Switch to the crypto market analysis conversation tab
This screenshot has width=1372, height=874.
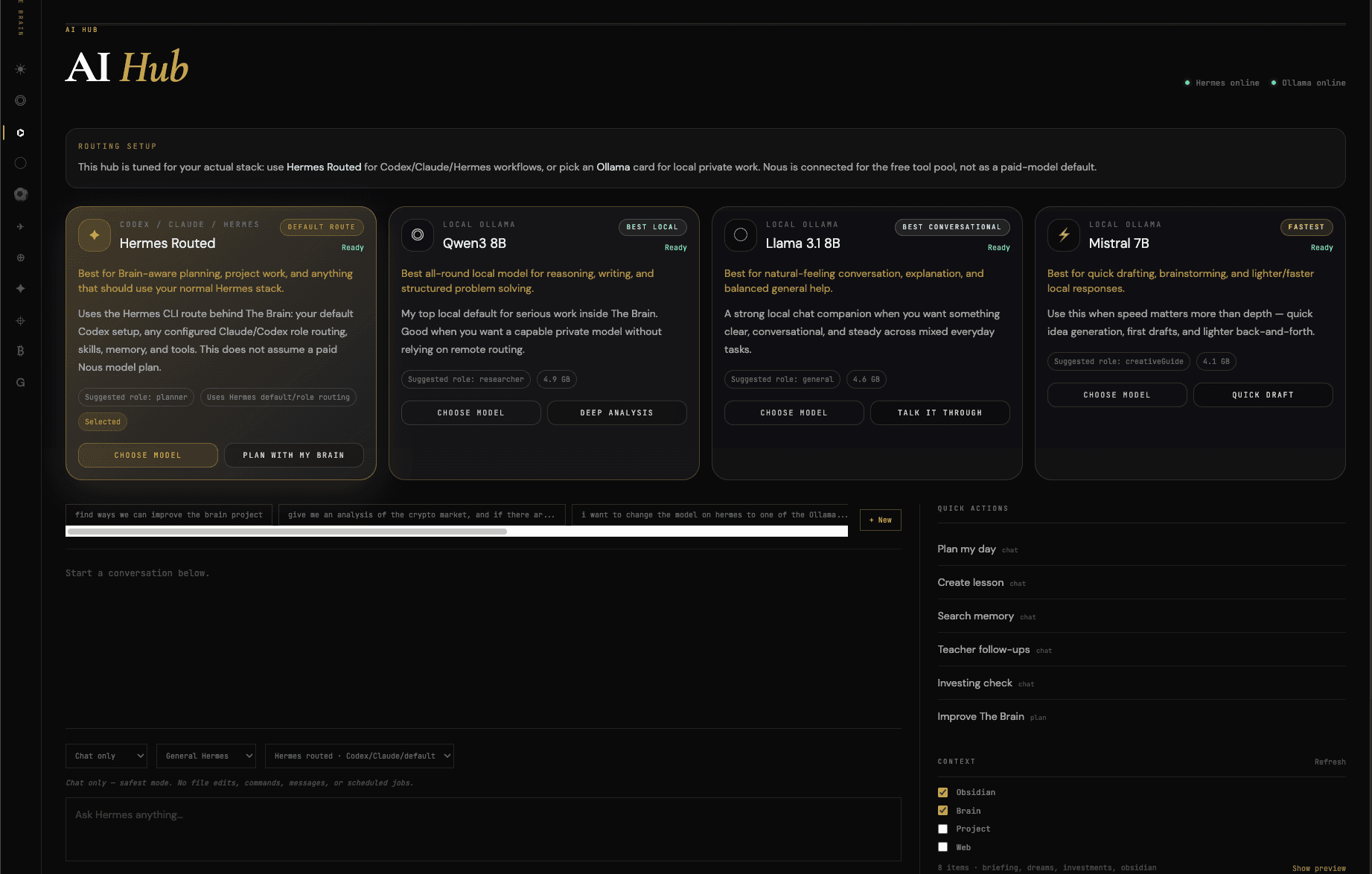(x=421, y=514)
